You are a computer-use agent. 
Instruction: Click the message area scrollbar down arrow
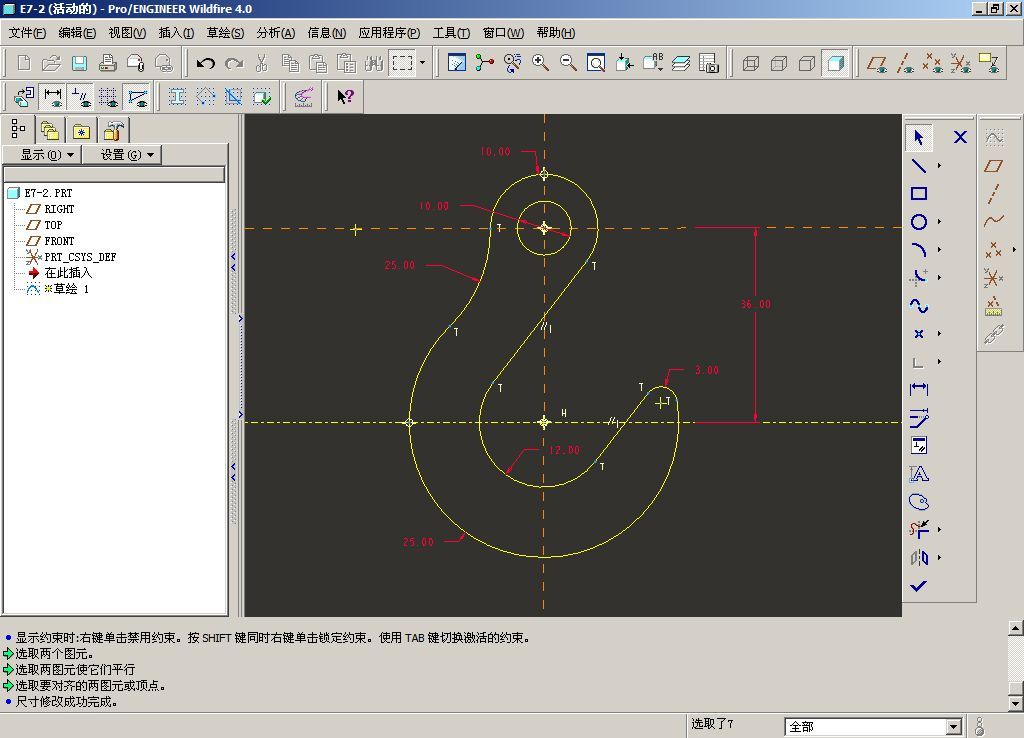pyautogui.click(x=1015, y=704)
